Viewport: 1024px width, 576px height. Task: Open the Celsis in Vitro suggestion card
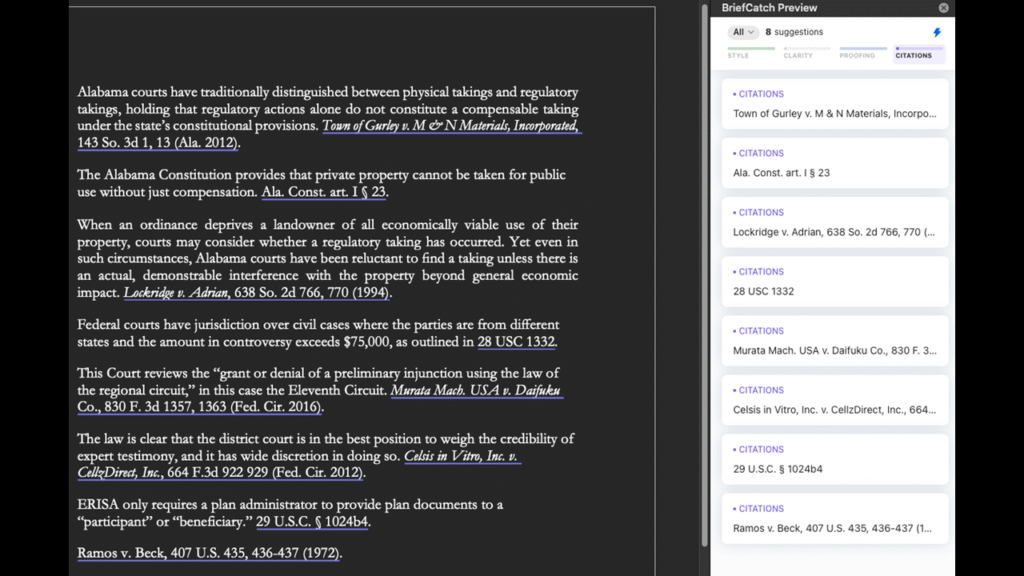834,400
